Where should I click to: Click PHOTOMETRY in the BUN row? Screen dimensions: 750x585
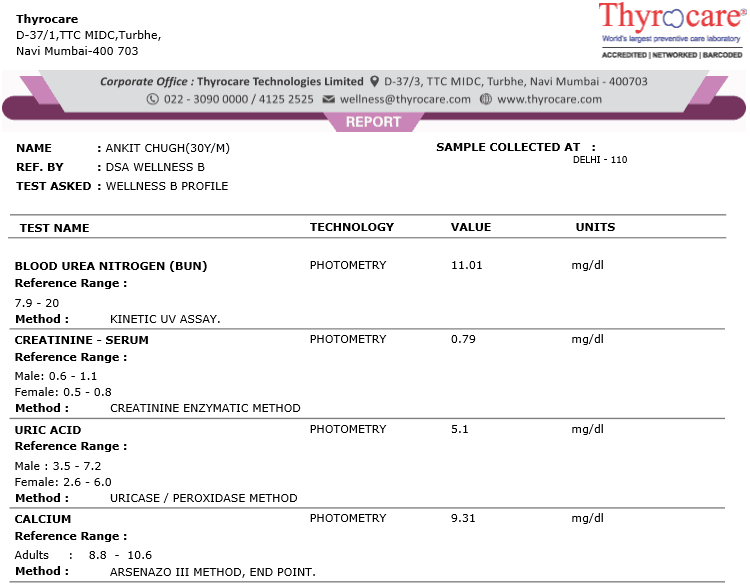click(348, 265)
